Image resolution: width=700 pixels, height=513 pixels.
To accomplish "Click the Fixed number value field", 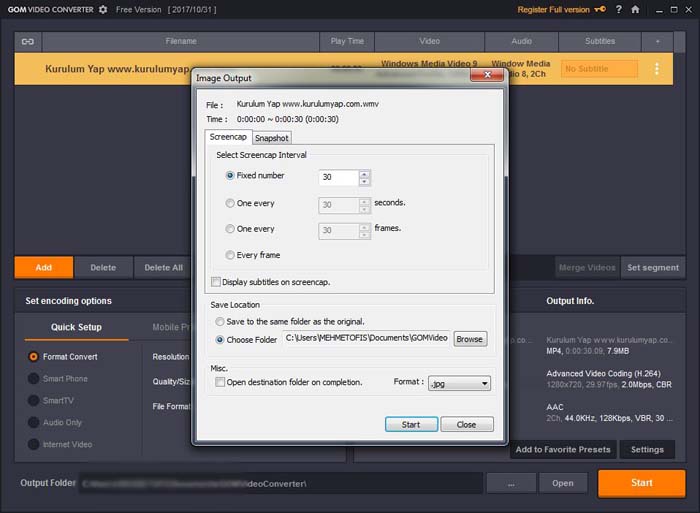I will 338,177.
